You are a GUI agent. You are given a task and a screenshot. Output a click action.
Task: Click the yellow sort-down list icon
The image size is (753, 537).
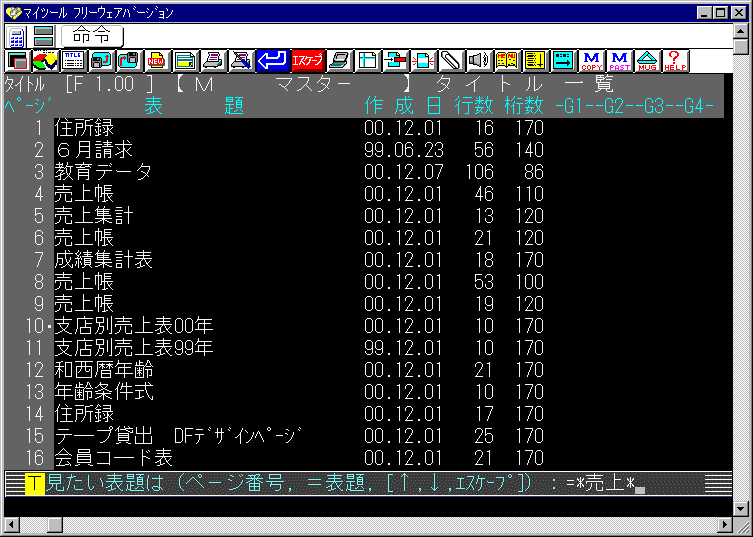[535, 61]
